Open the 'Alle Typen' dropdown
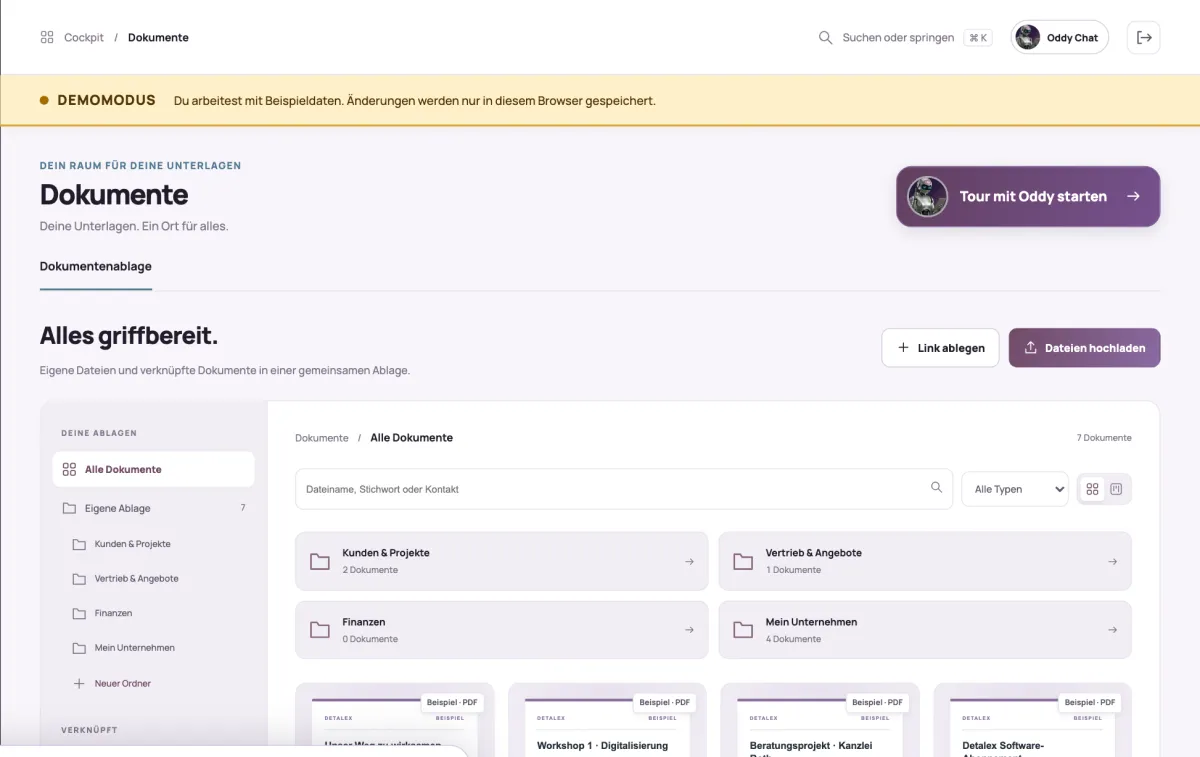 click(1015, 489)
